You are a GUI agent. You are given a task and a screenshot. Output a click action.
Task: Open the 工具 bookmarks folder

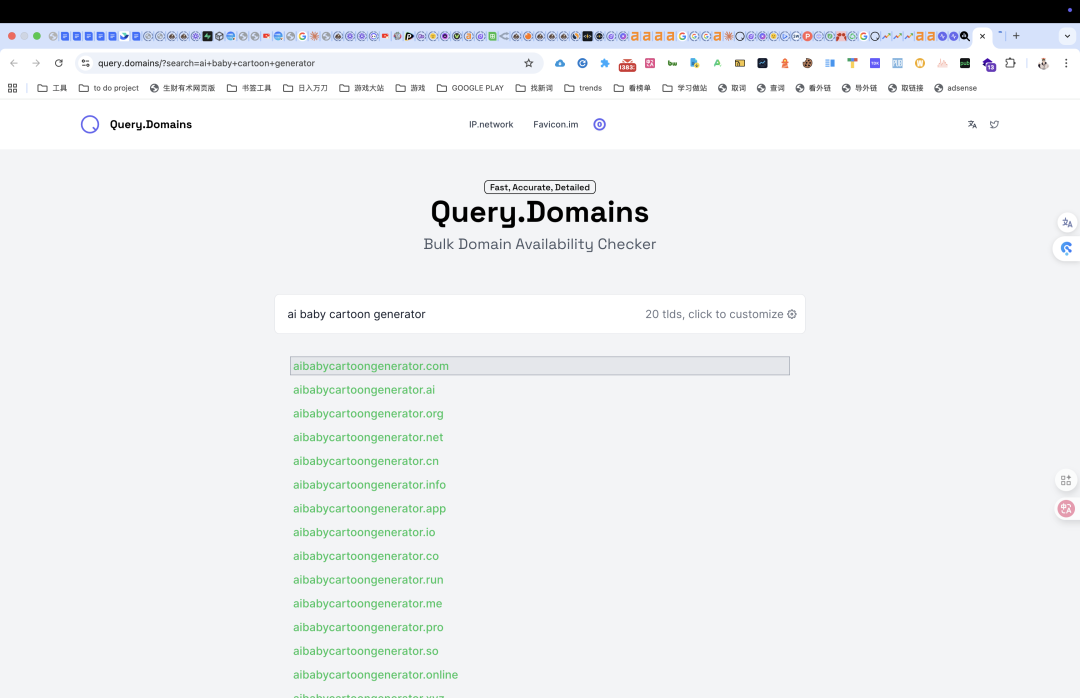pyautogui.click(x=52, y=88)
